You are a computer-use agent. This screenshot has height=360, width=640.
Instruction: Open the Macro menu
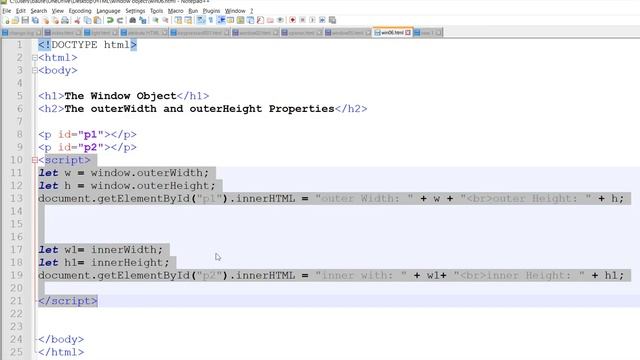pyautogui.click(x=176, y=11)
